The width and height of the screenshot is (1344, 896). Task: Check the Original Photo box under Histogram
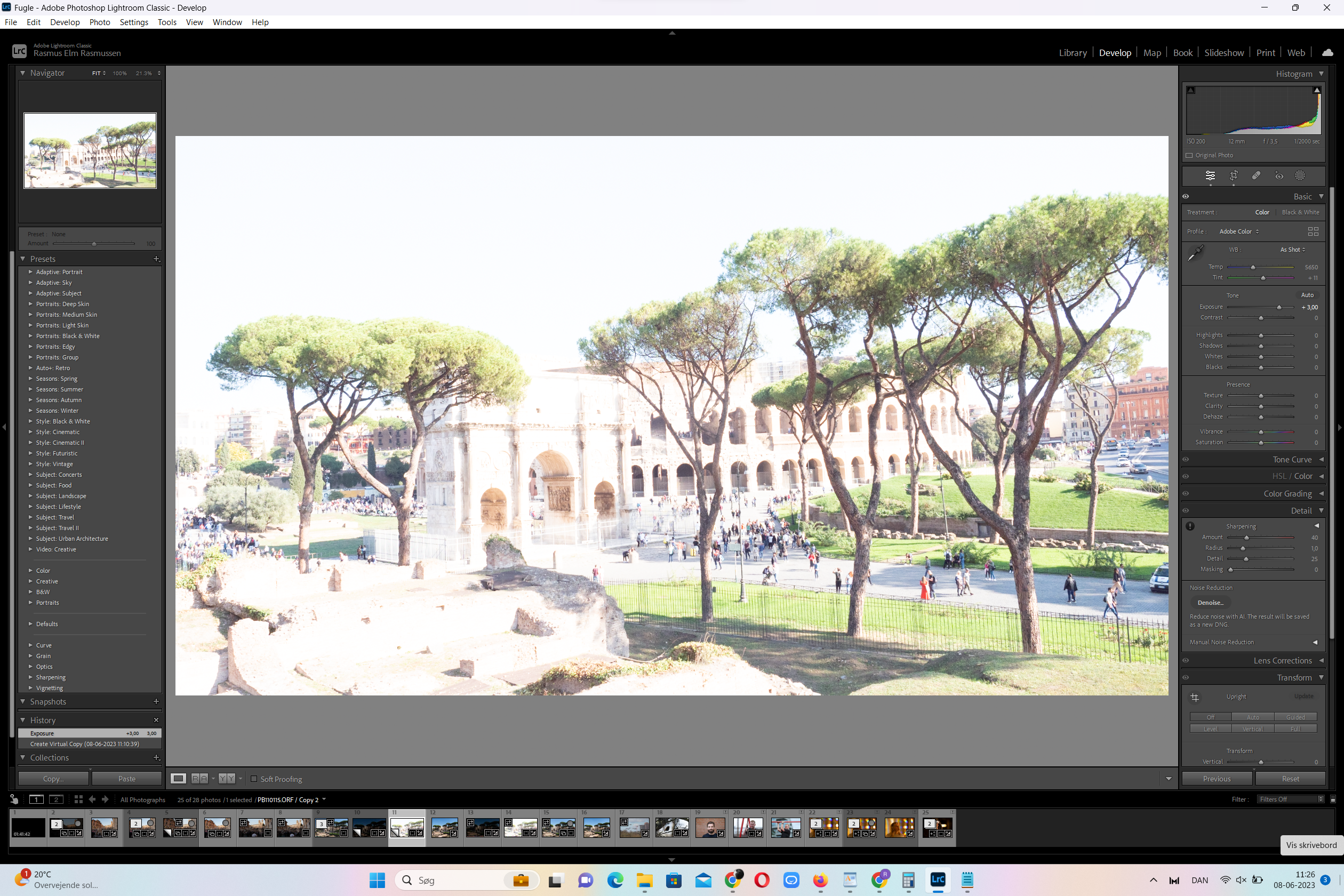[x=1189, y=155]
